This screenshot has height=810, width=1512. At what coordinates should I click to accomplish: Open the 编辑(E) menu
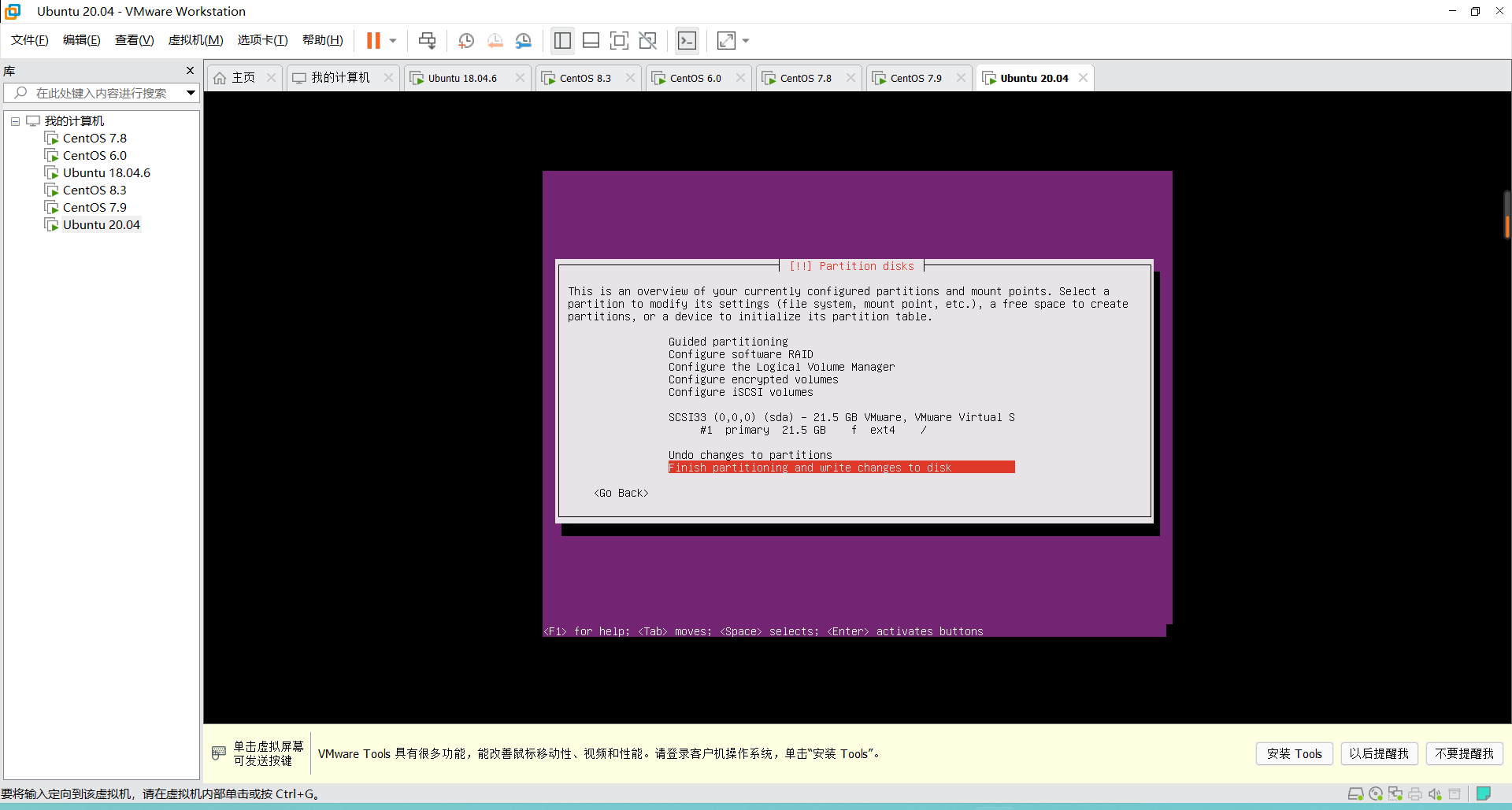point(82,40)
